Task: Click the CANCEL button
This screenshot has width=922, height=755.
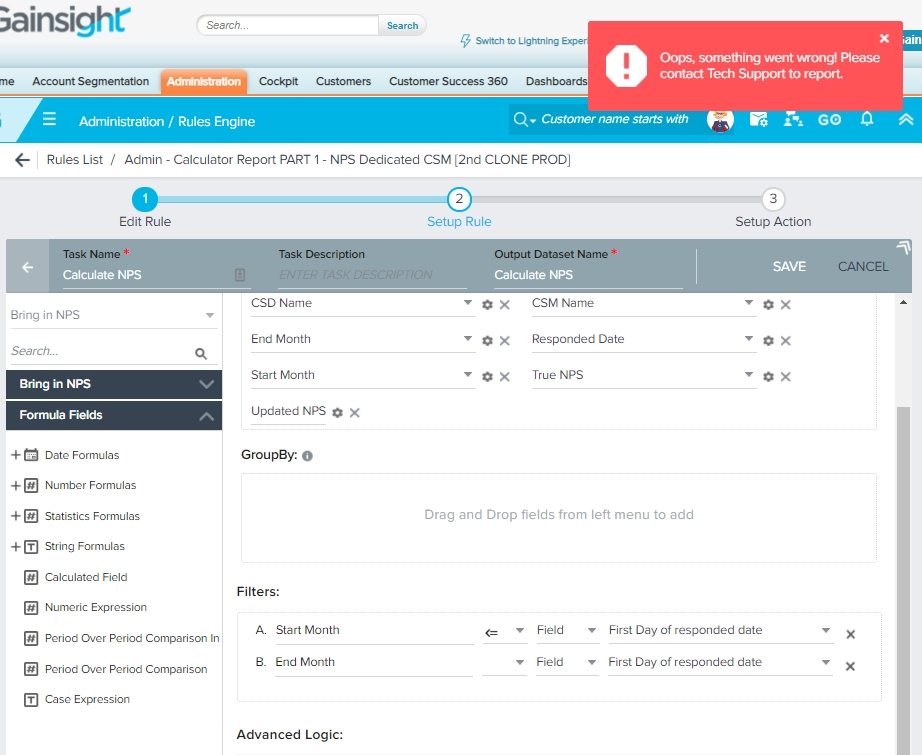Action: [x=863, y=266]
